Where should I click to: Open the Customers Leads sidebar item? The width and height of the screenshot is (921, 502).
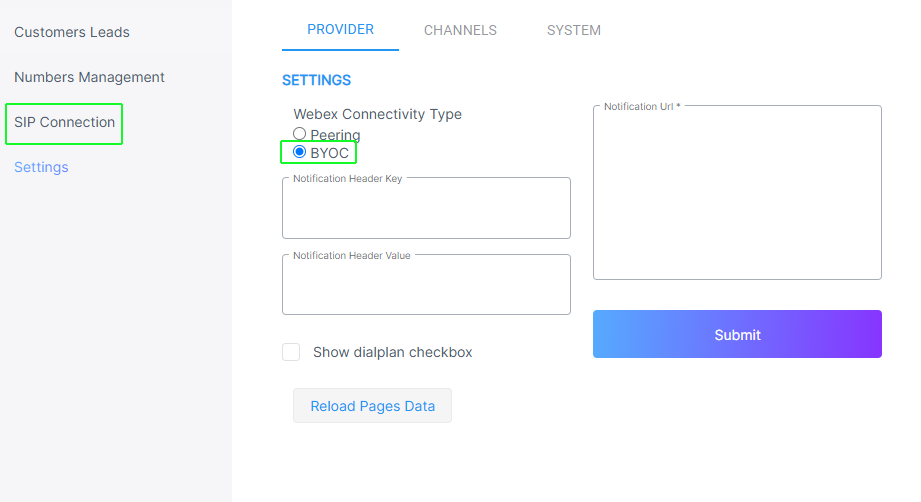click(72, 32)
